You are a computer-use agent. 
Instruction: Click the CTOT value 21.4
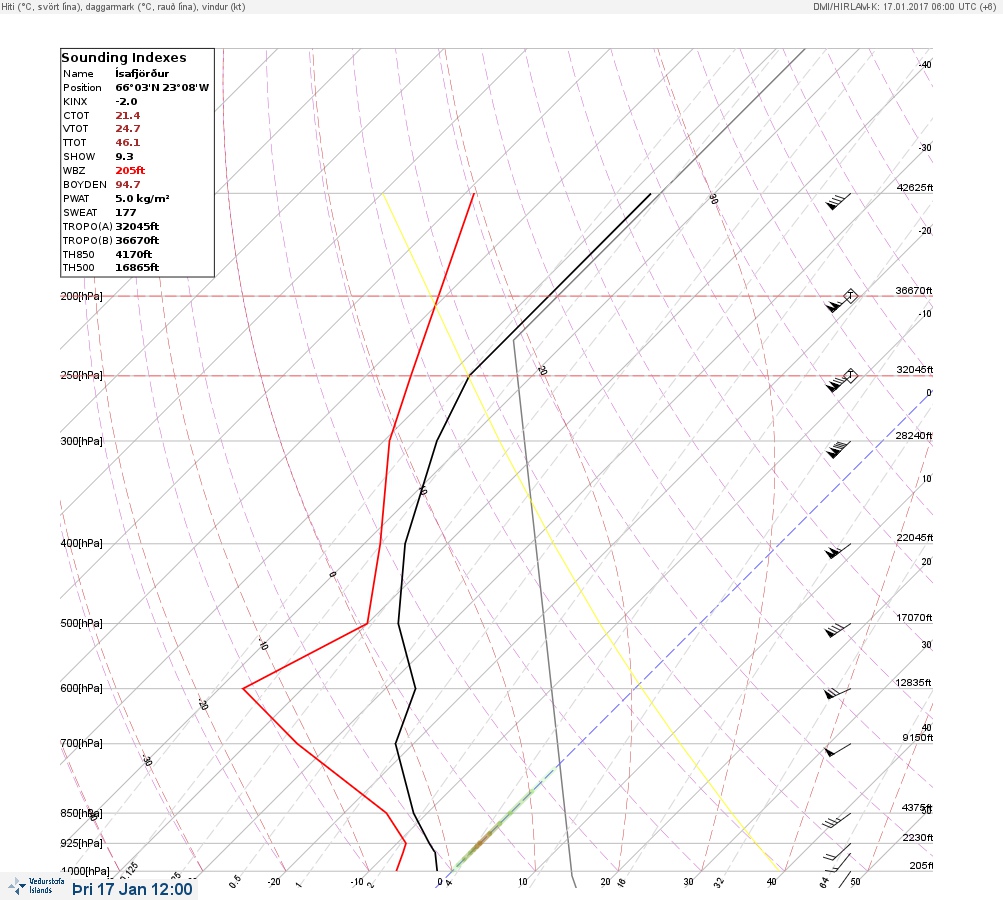click(128, 116)
